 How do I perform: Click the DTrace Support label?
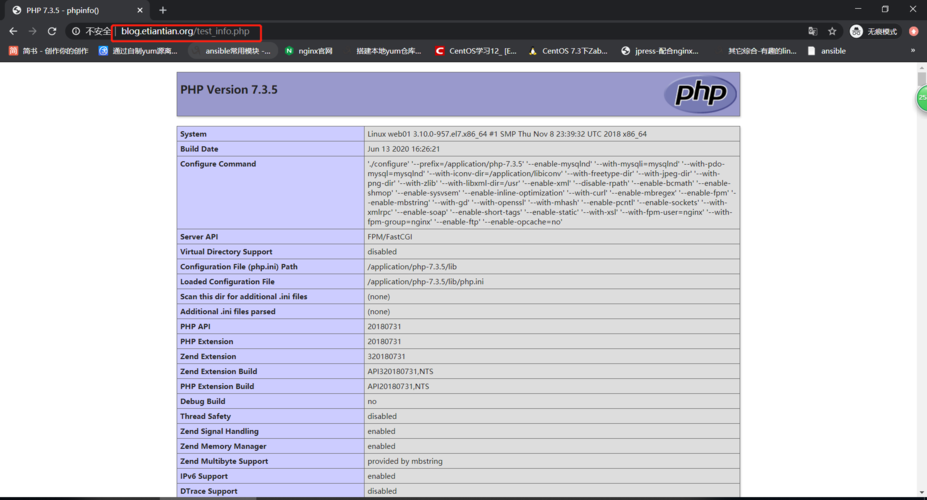[x=209, y=491]
